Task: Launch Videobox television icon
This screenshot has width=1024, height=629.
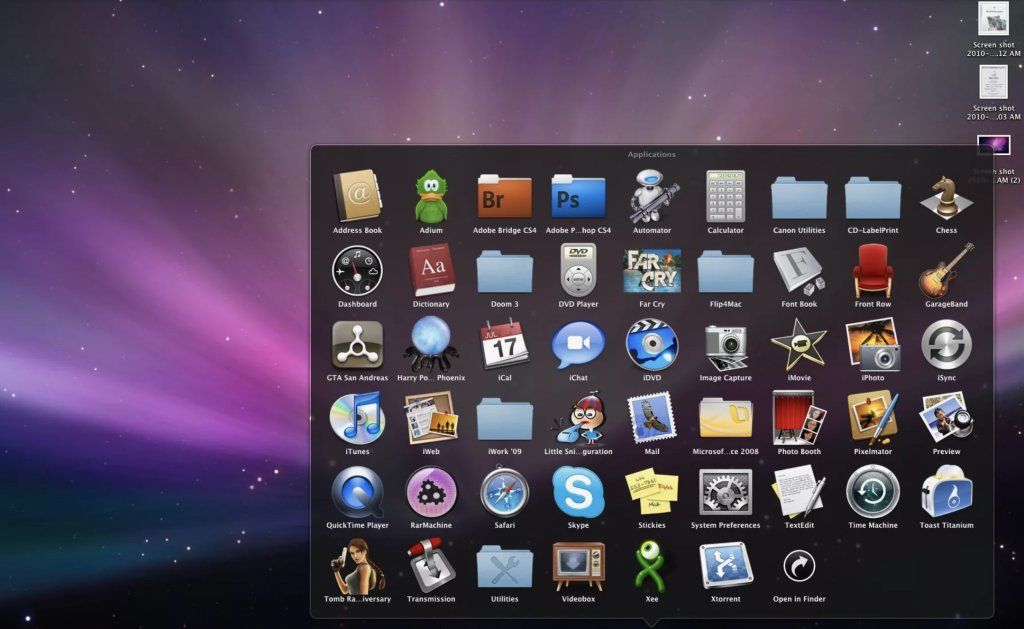Action: [x=578, y=566]
